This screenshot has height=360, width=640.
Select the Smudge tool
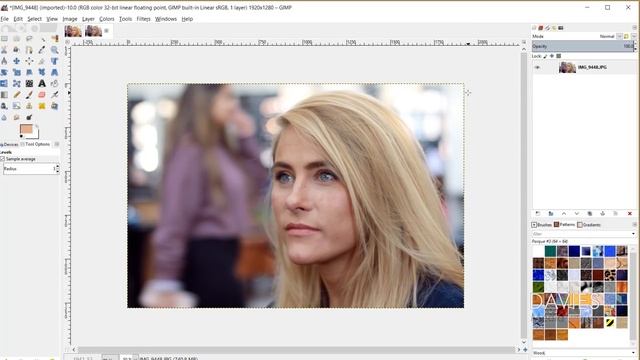click(16, 118)
